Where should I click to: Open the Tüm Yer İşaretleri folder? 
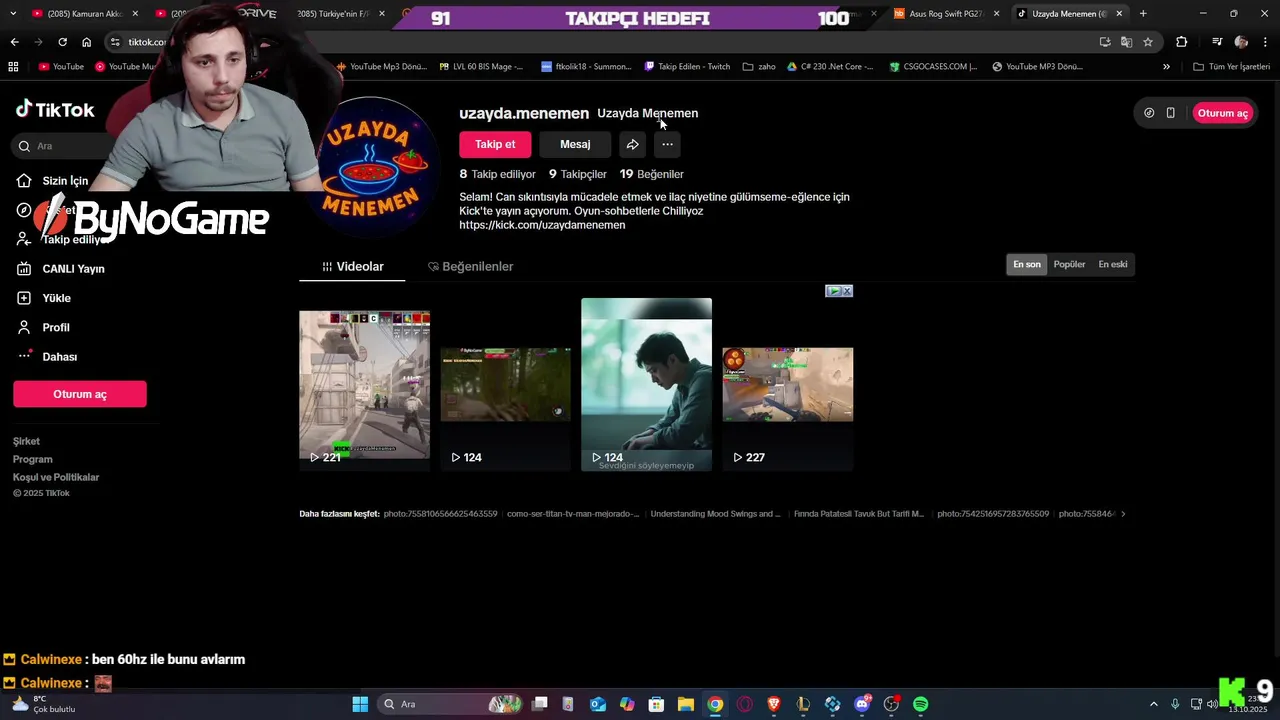coord(1231,67)
